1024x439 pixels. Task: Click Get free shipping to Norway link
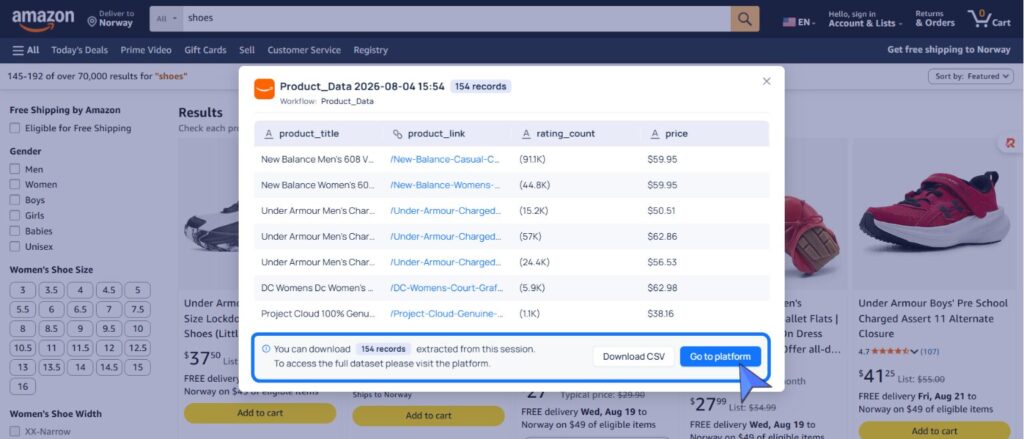coord(948,50)
